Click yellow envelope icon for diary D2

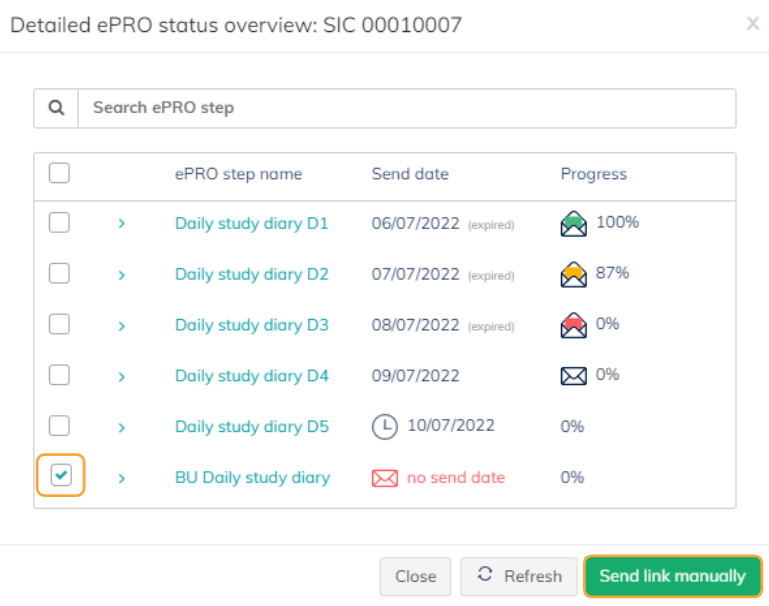click(x=573, y=275)
